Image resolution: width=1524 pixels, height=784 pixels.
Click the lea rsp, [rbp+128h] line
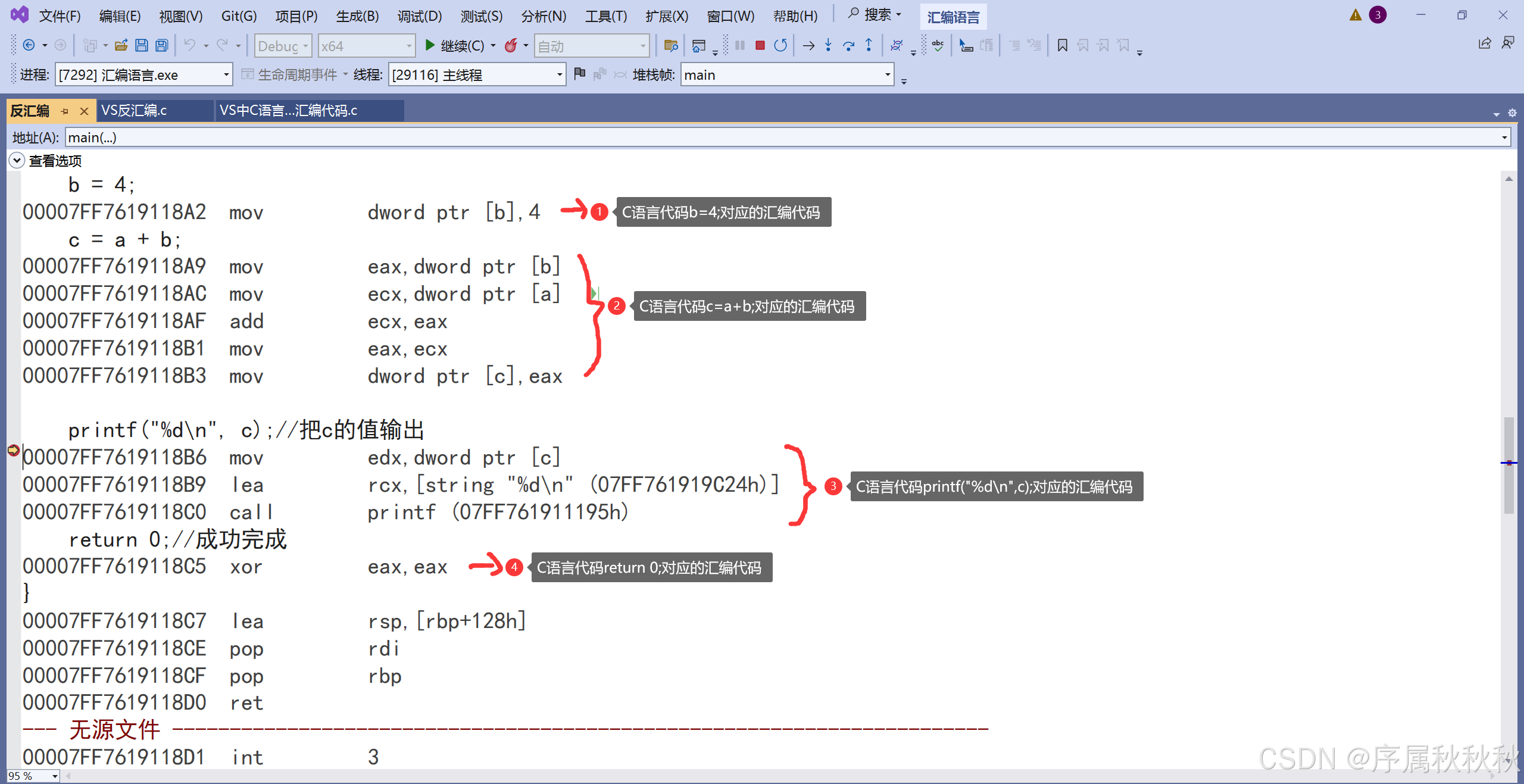click(274, 621)
